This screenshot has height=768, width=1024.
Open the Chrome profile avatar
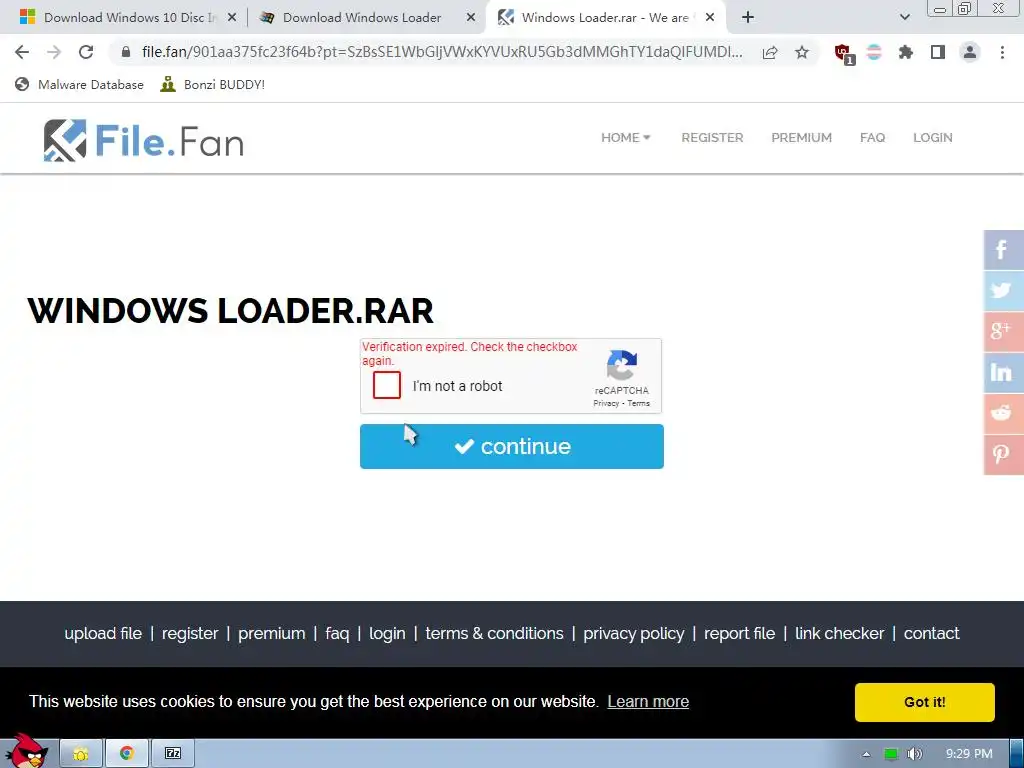click(970, 52)
